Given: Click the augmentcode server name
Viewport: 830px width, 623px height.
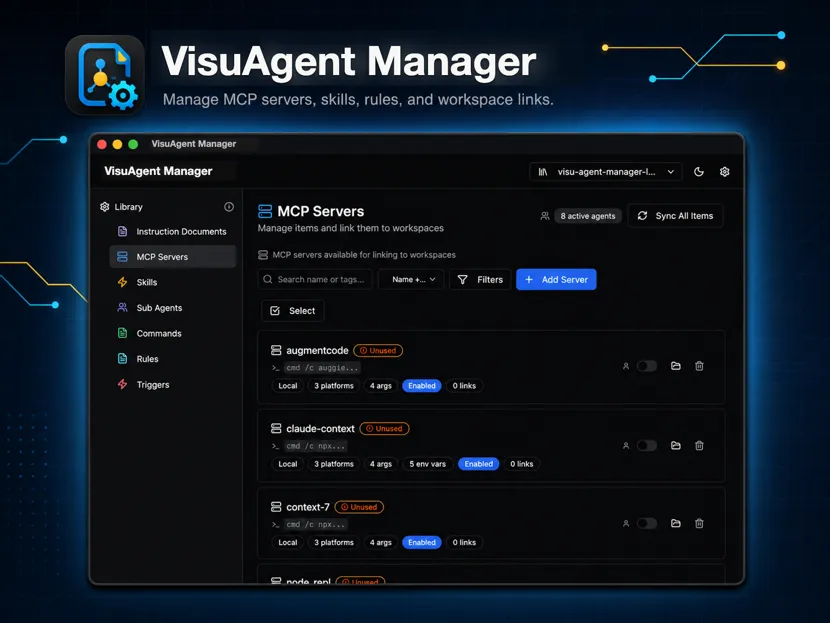Looking at the screenshot, I should tap(317, 350).
